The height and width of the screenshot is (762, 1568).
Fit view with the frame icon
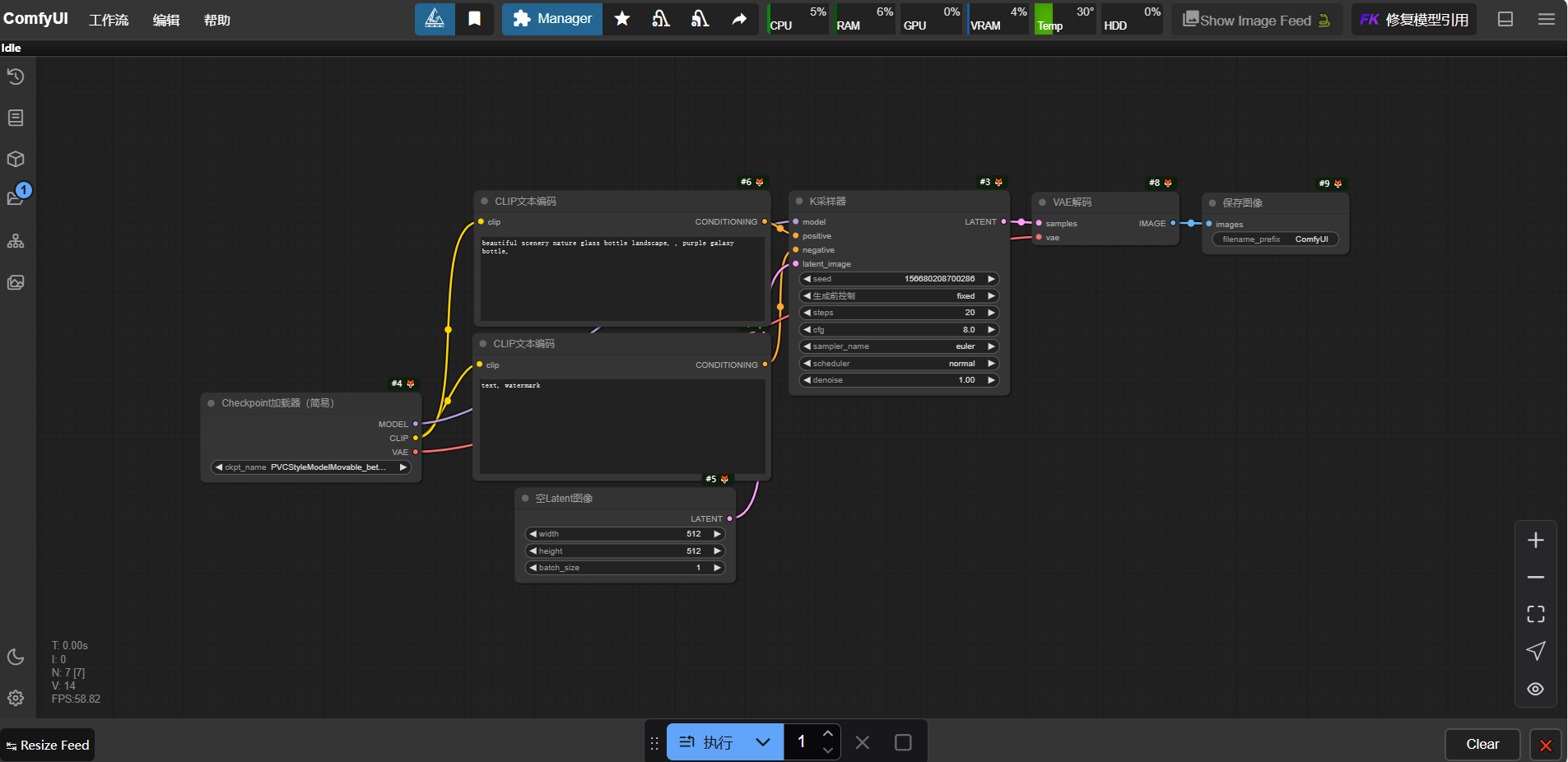(x=1536, y=614)
